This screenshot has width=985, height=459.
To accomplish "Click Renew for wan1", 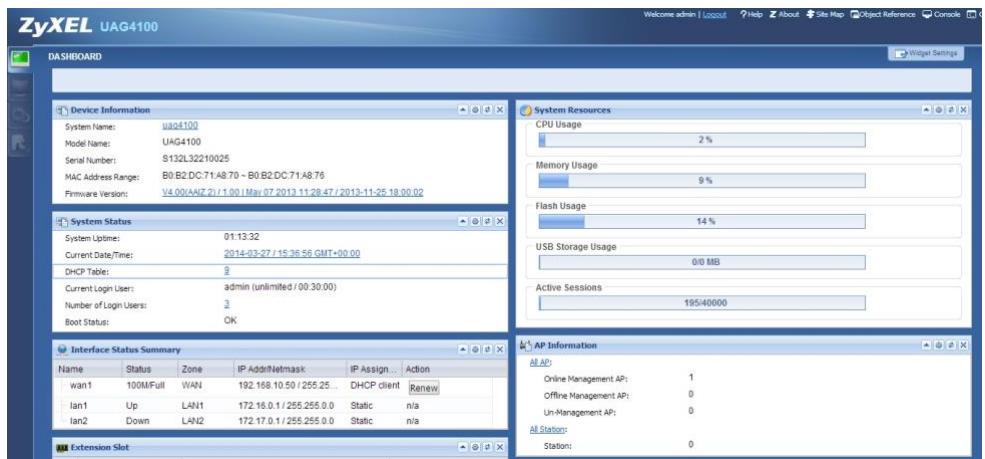I will (x=424, y=388).
